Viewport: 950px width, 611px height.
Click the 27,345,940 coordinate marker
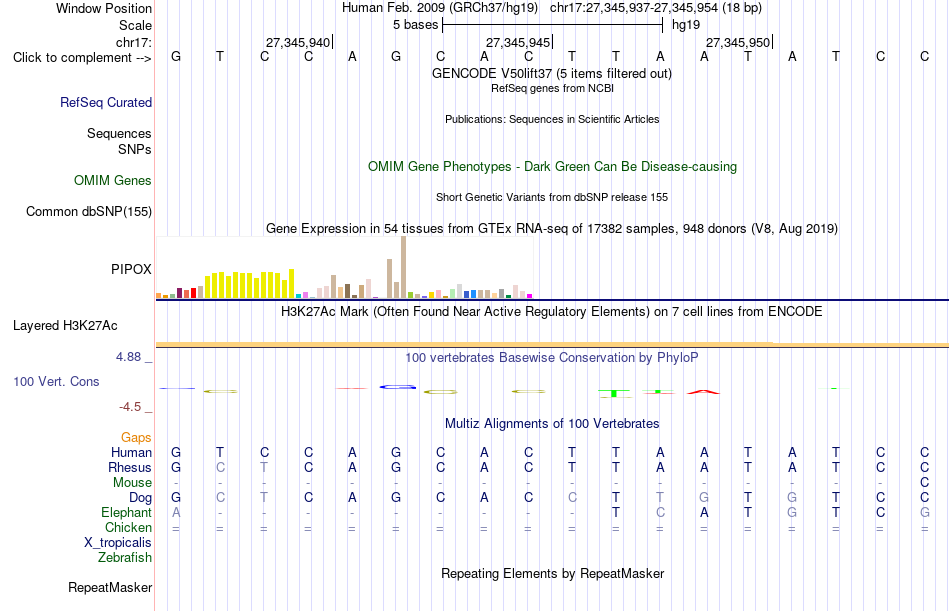point(298,42)
